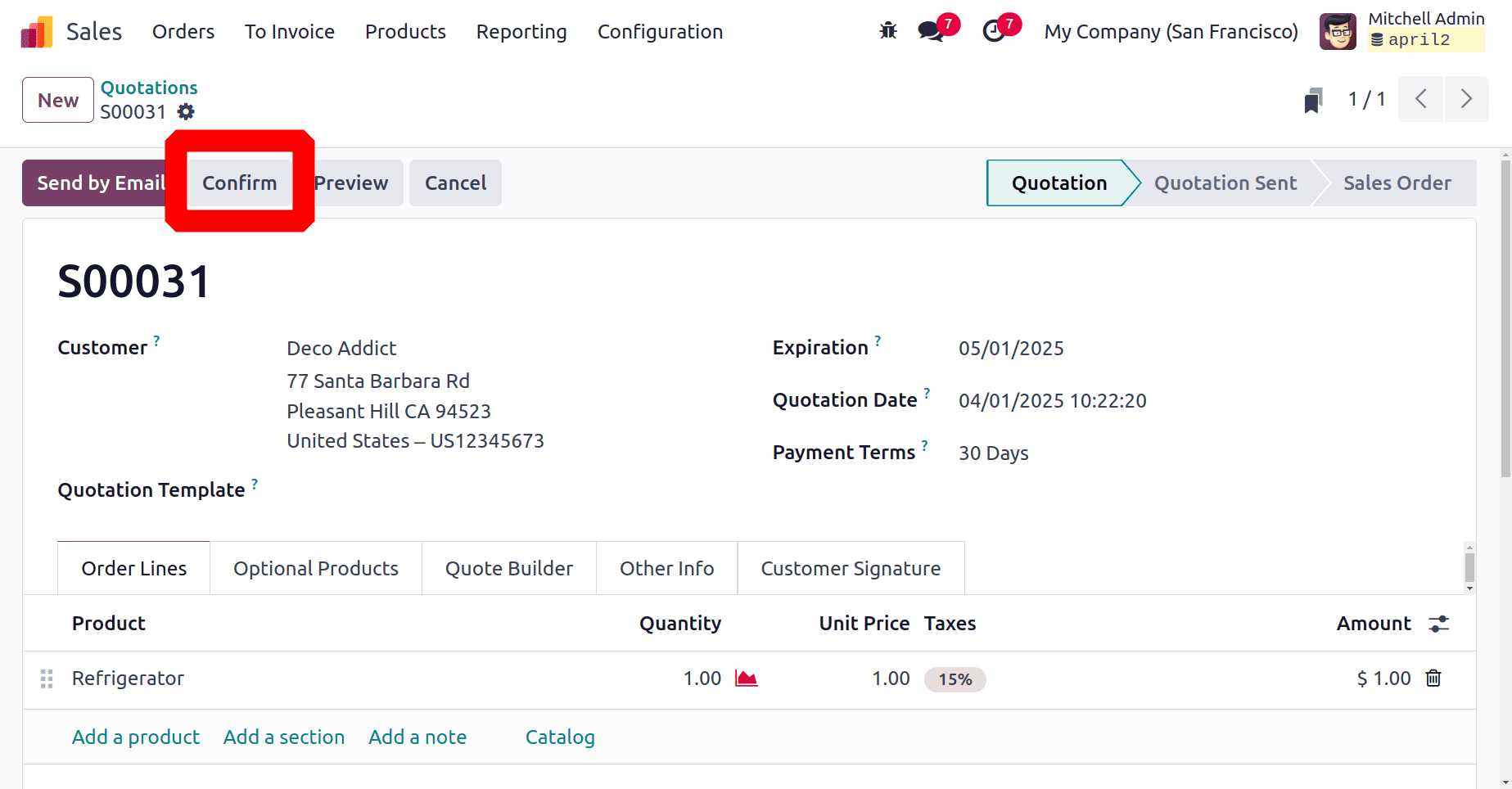
Task: Open the Reporting menu dropdown
Action: [x=521, y=32]
